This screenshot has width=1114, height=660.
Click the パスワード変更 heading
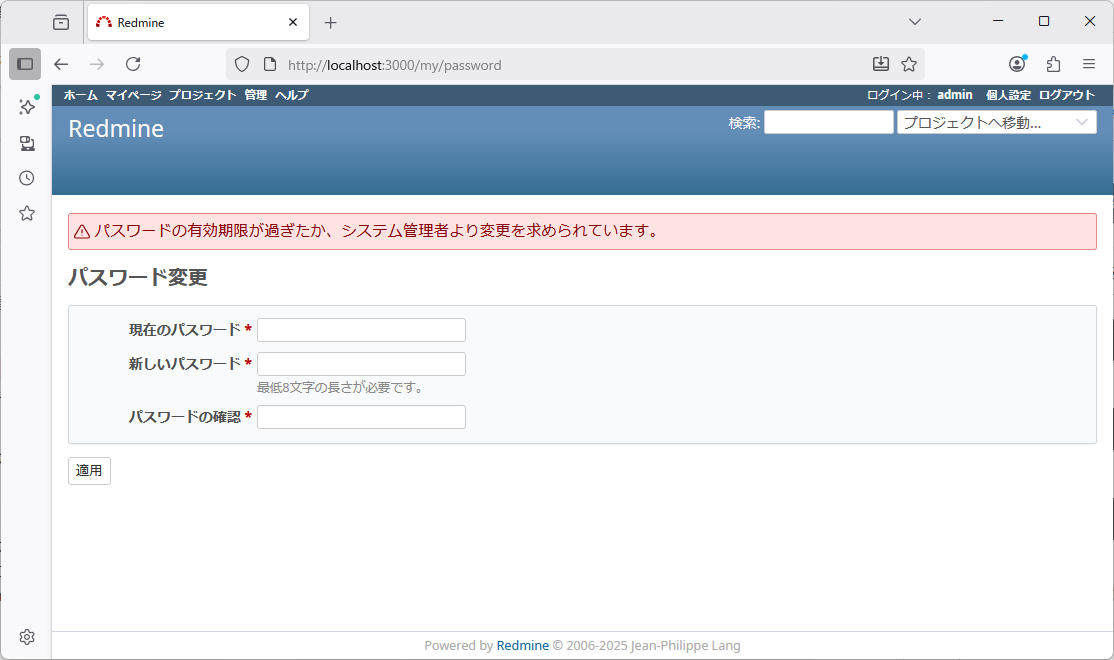pos(138,277)
